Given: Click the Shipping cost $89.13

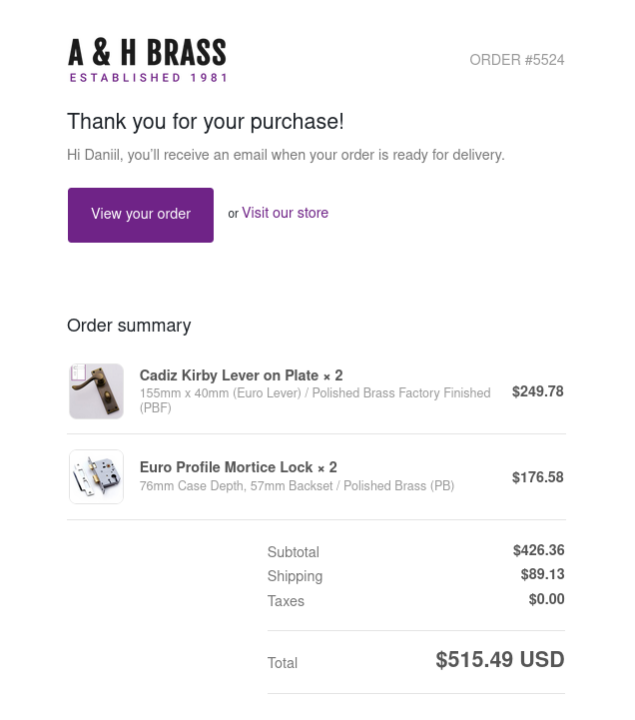Looking at the screenshot, I should (x=542, y=574).
